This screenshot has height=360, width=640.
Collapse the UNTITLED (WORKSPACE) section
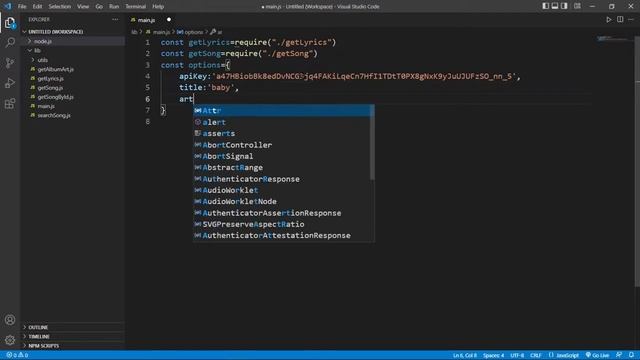pyautogui.click(x=73, y=32)
